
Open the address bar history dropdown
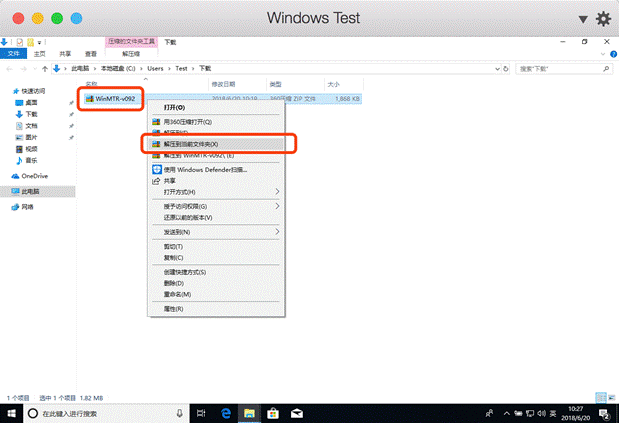tap(498, 68)
